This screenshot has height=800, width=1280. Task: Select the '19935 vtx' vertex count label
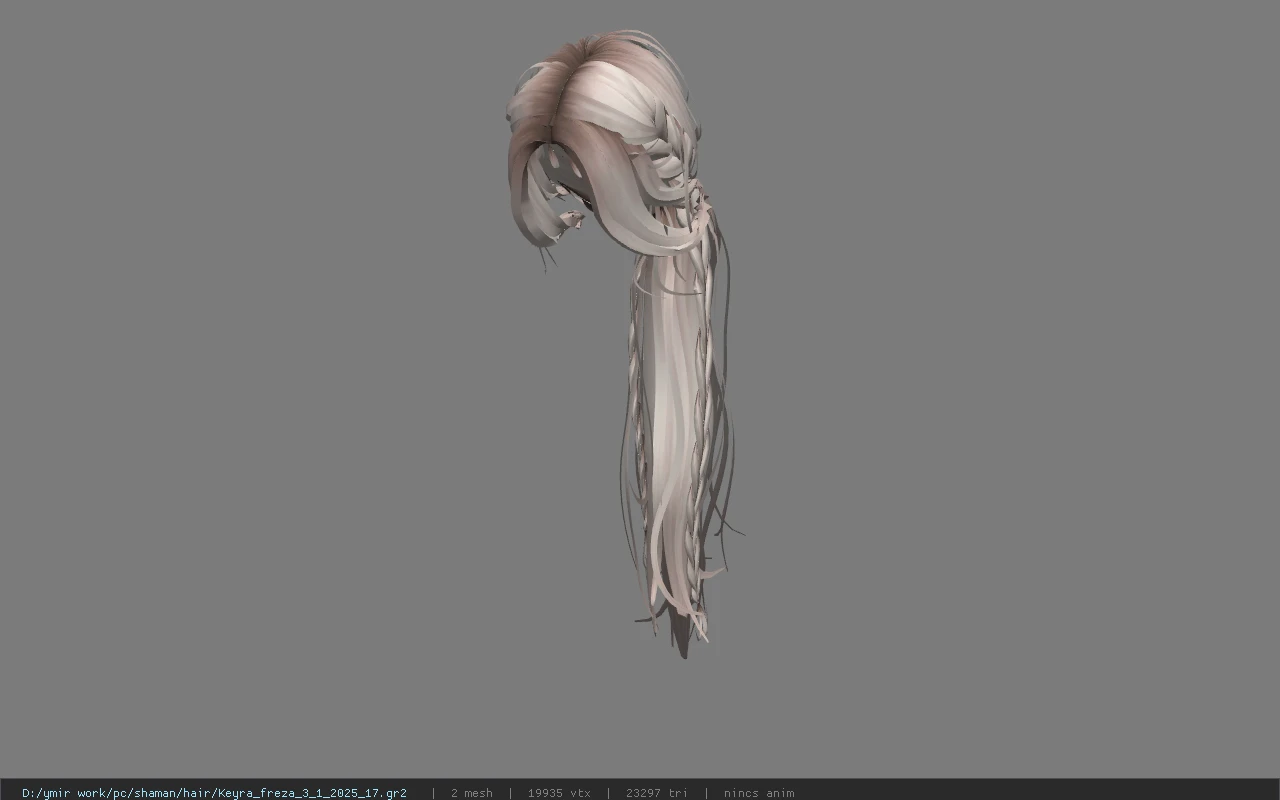point(559,793)
